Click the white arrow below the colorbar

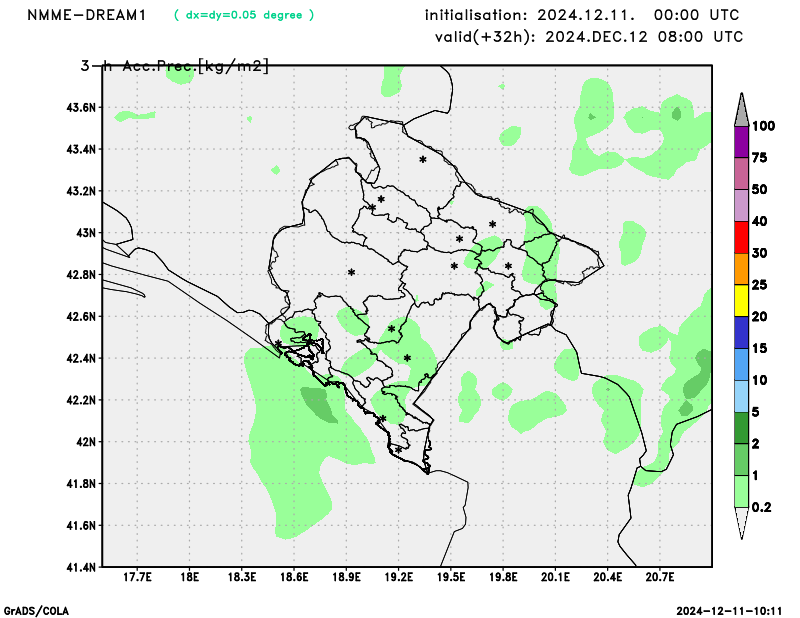click(x=741, y=523)
